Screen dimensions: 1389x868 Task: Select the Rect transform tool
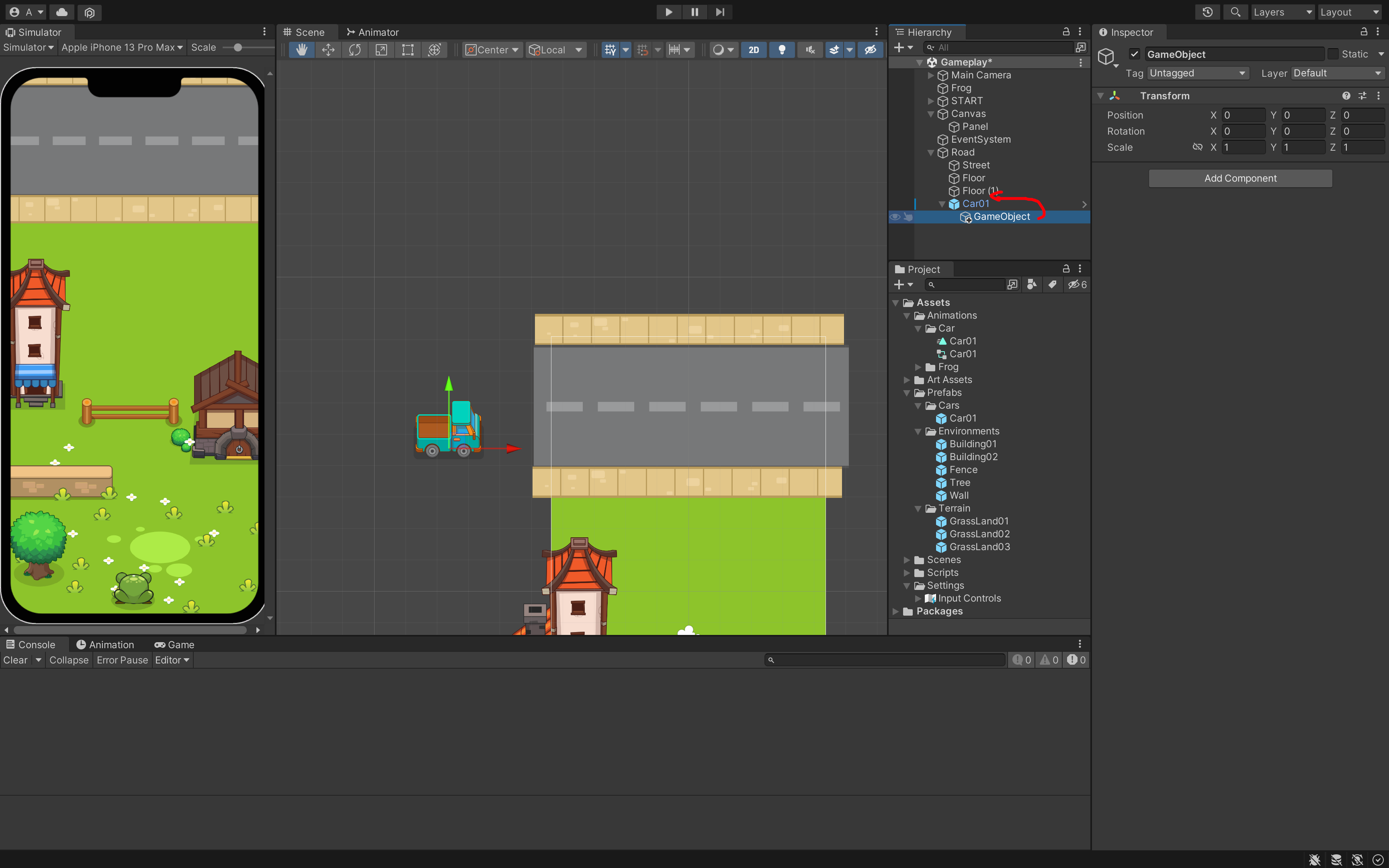pos(408,50)
